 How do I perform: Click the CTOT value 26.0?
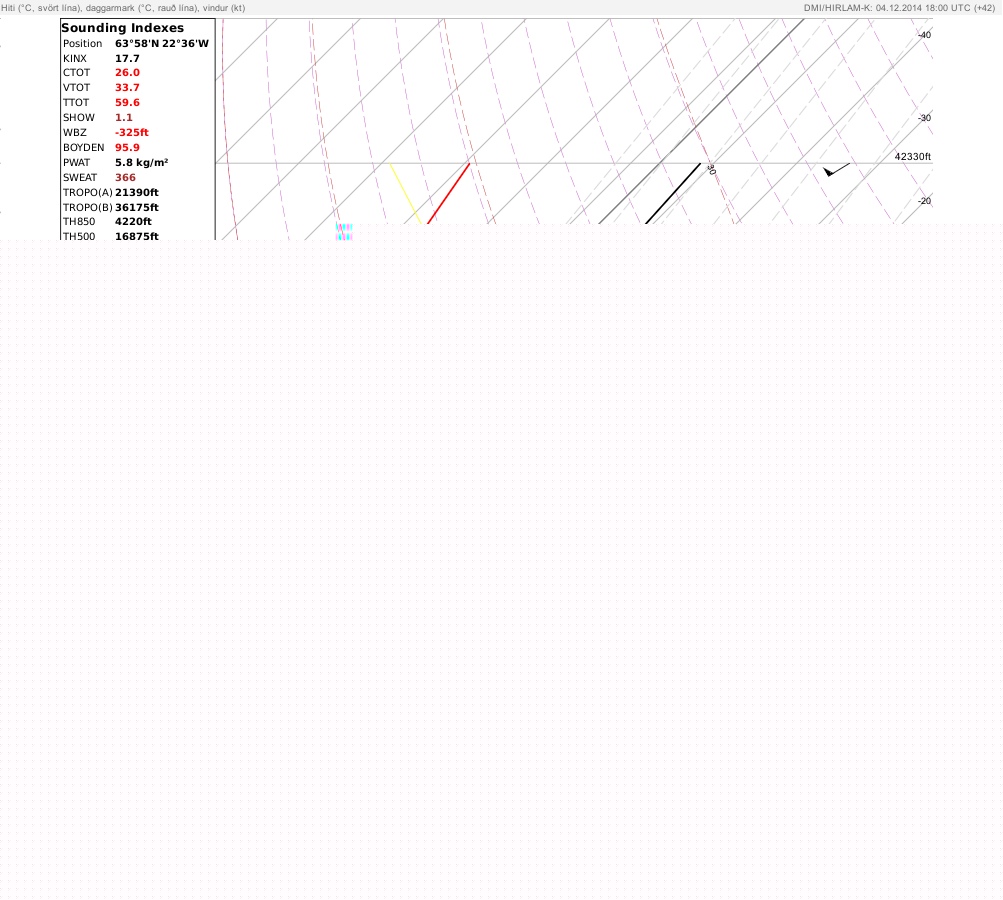(x=127, y=73)
